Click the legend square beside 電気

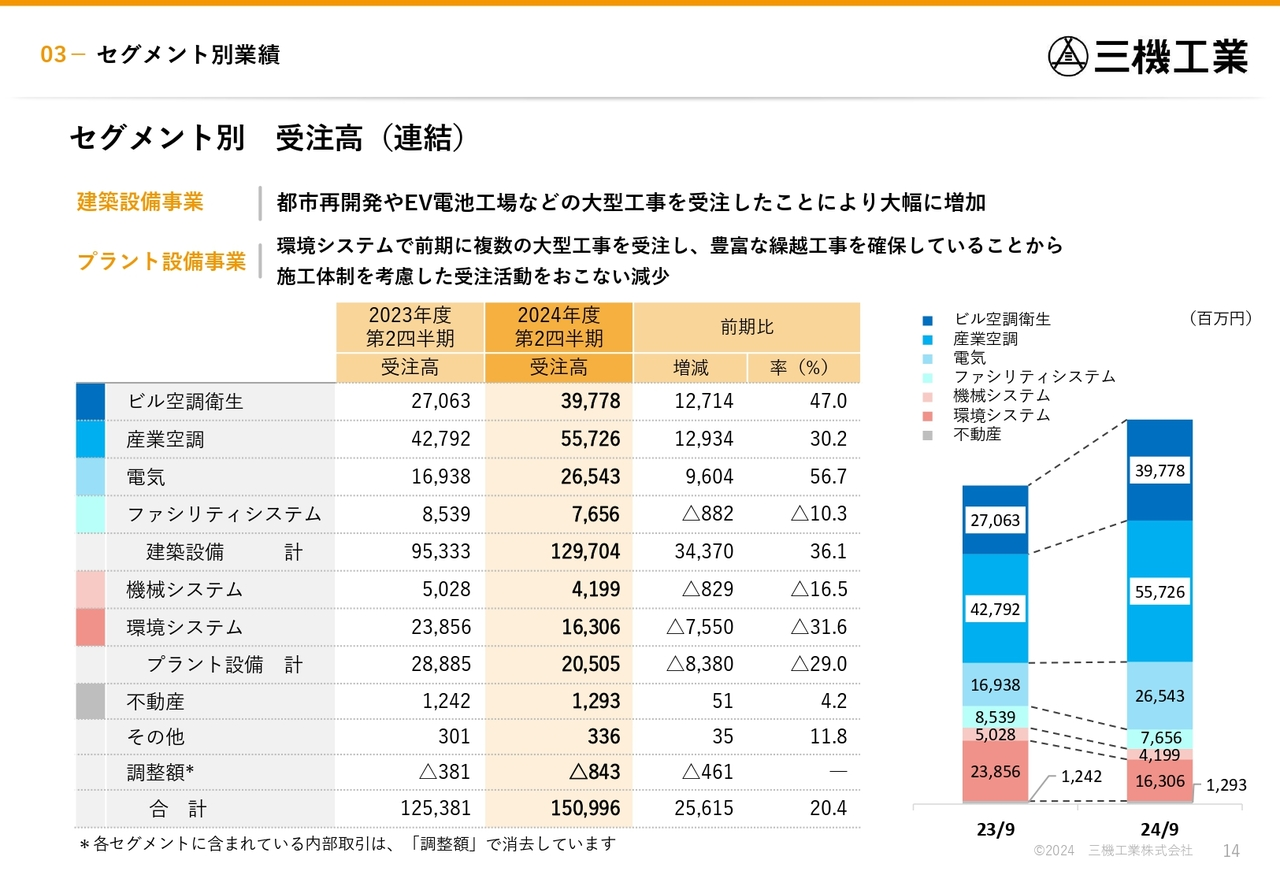tap(928, 358)
